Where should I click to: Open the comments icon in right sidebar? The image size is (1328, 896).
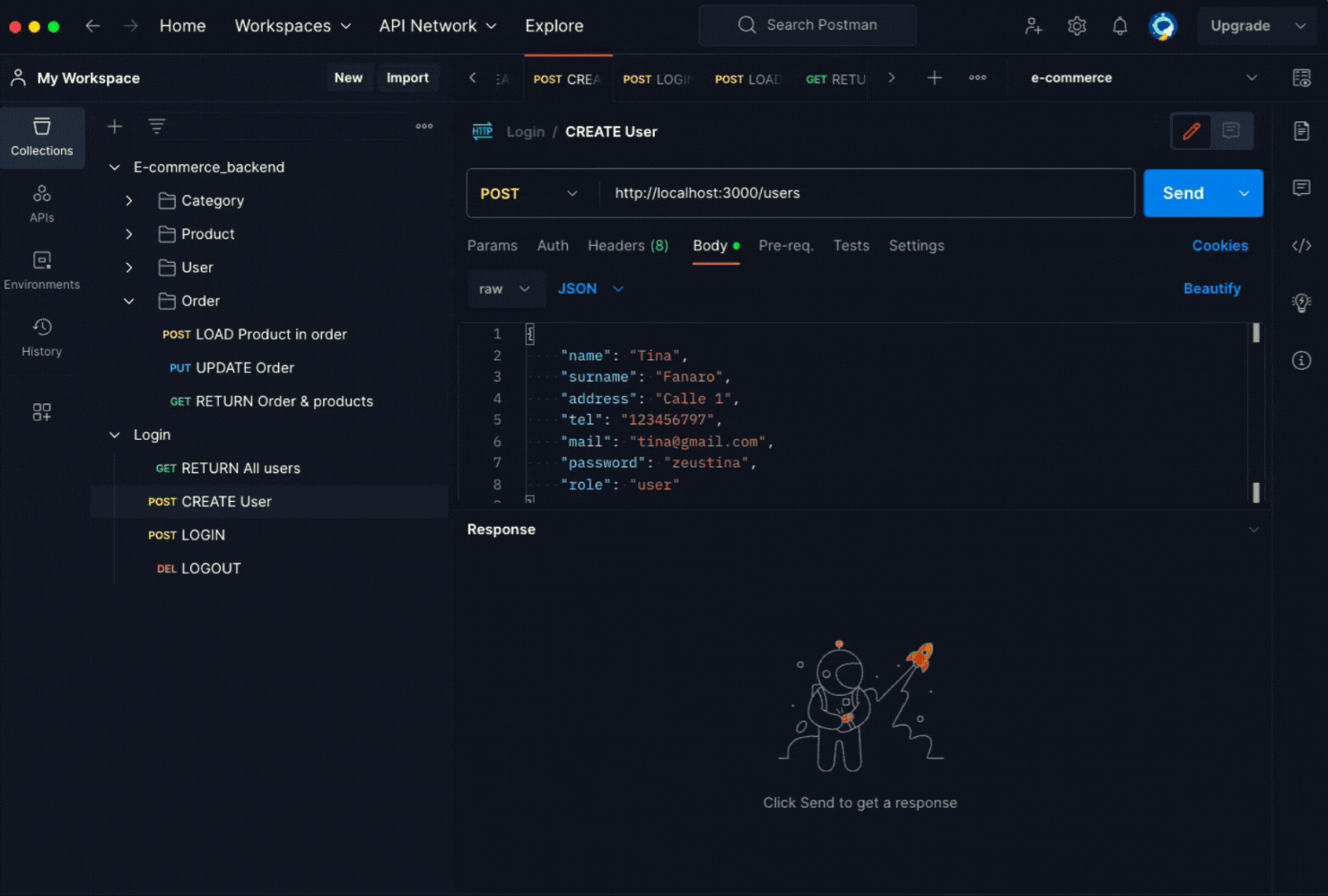(1301, 187)
